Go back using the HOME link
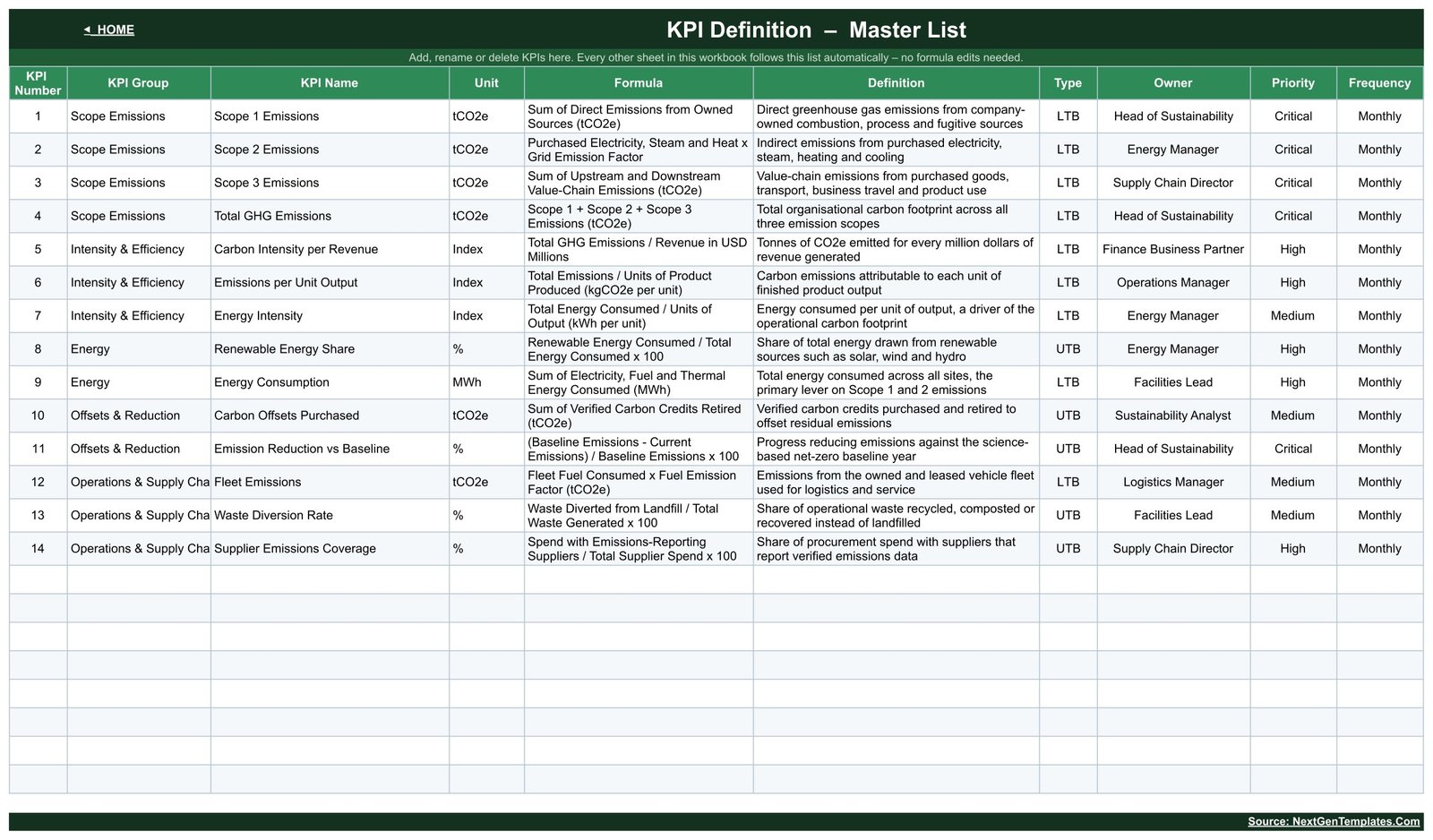The image size is (1433, 840). [109, 30]
